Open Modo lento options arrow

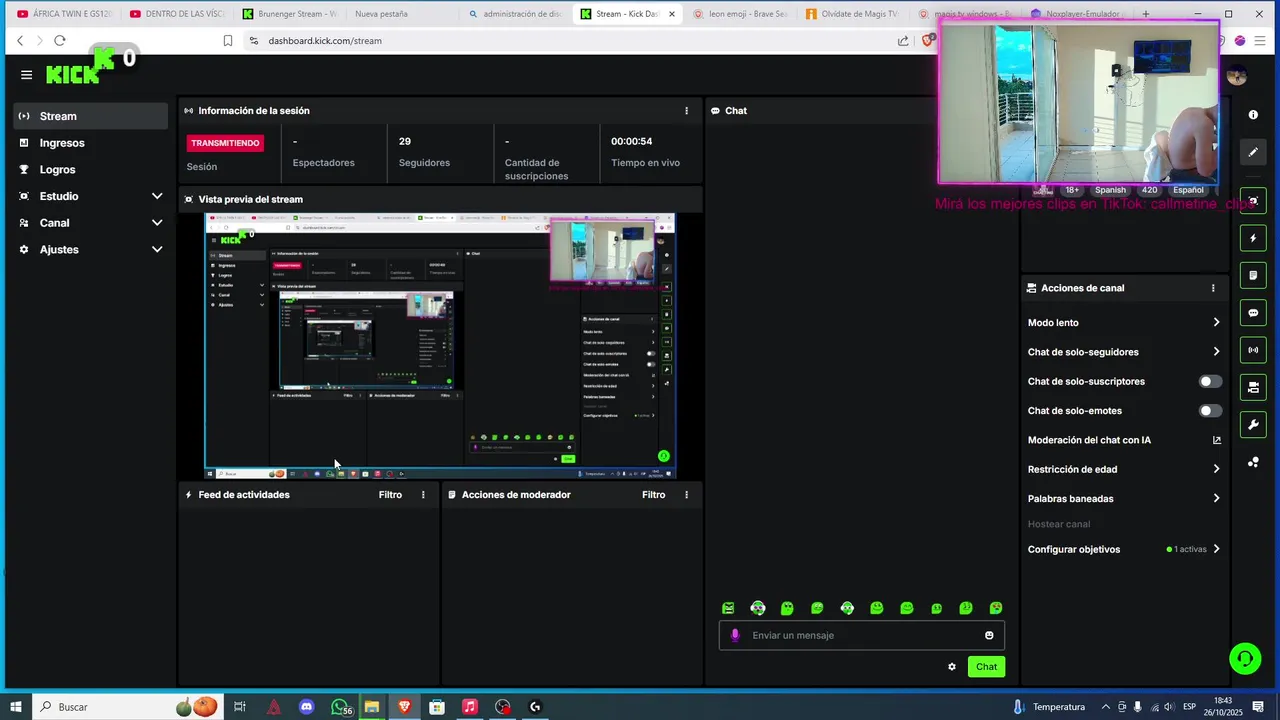(x=1216, y=322)
